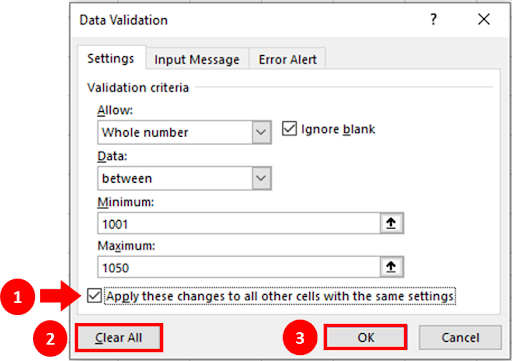Close the Data Validation dialog
Screen dimensions: 512x361
[484, 19]
